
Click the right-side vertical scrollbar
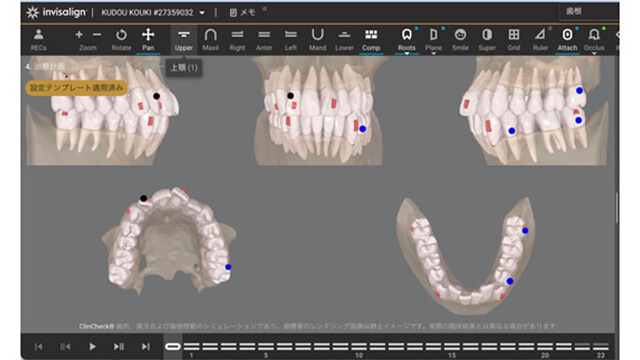[616, 208]
